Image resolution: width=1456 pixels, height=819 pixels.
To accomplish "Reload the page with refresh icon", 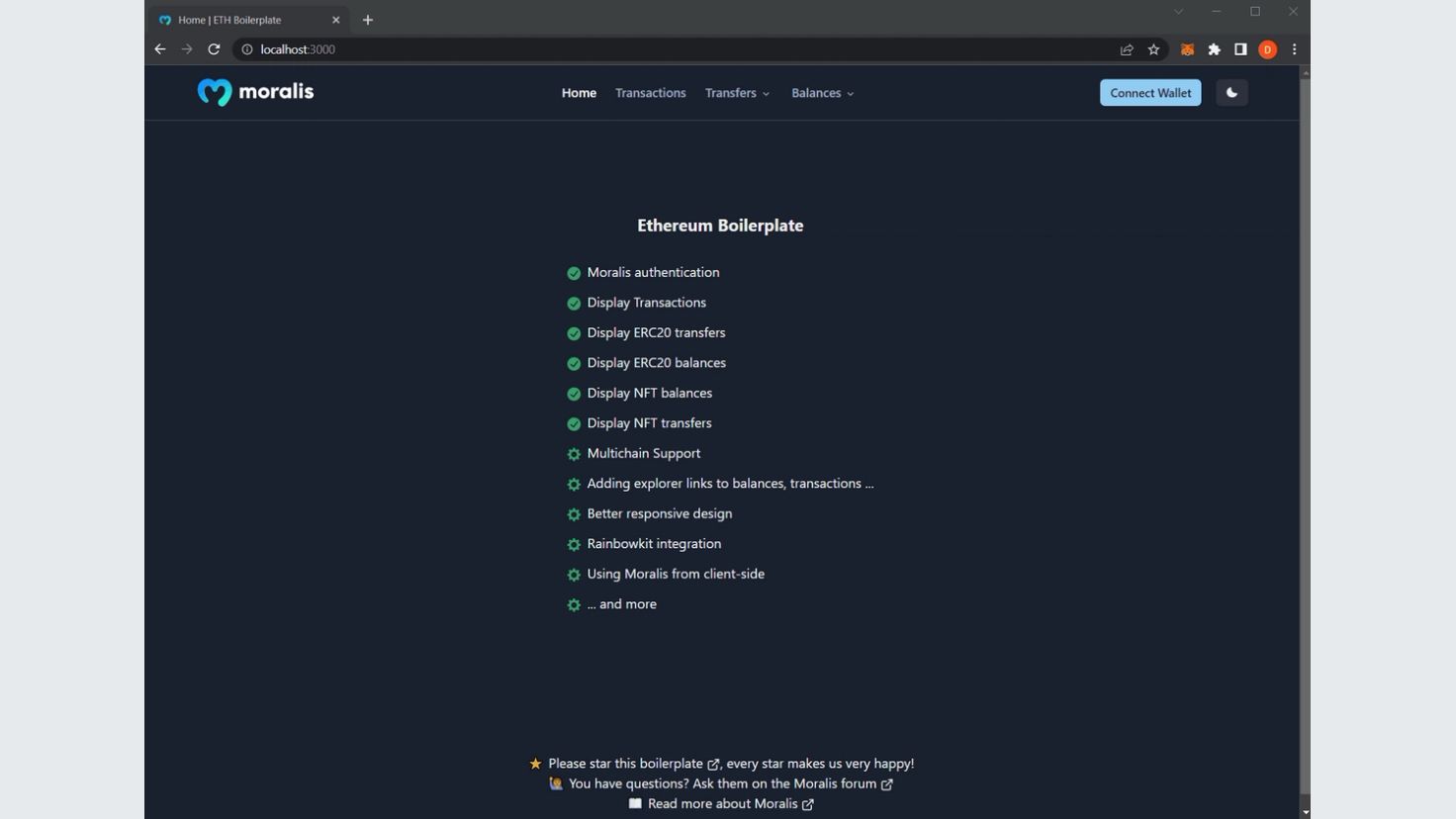I will point(214,49).
